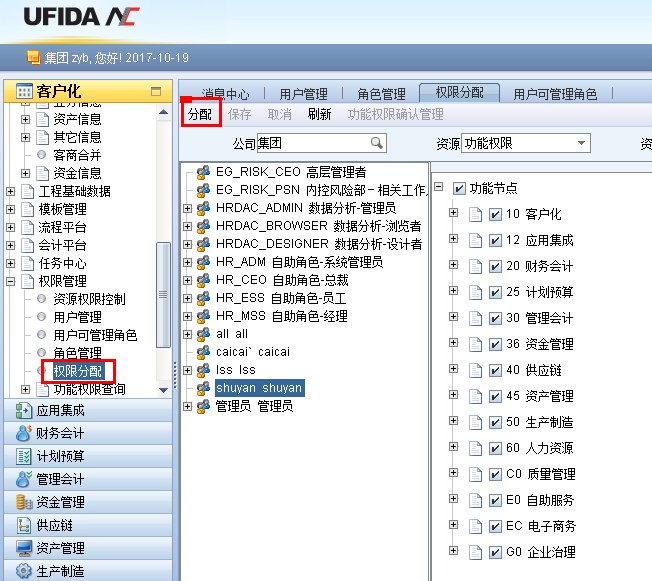Open the 财务会计 module icon
This screenshot has height=581, width=652.
pos(24,433)
